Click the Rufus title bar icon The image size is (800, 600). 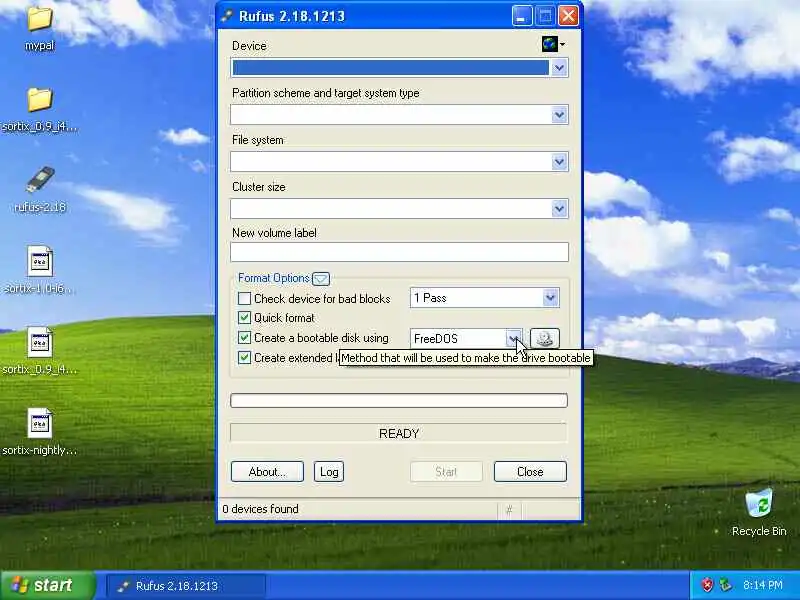coord(227,16)
